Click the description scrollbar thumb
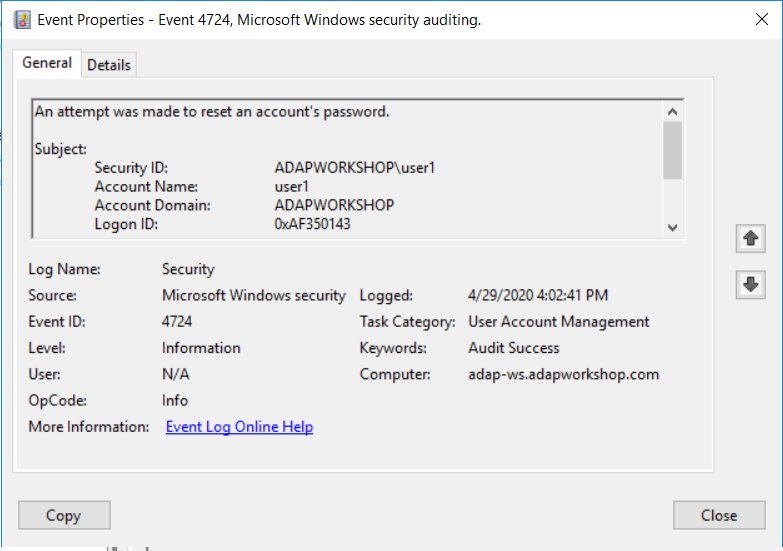Screen dimensions: 783x551 click(672, 150)
